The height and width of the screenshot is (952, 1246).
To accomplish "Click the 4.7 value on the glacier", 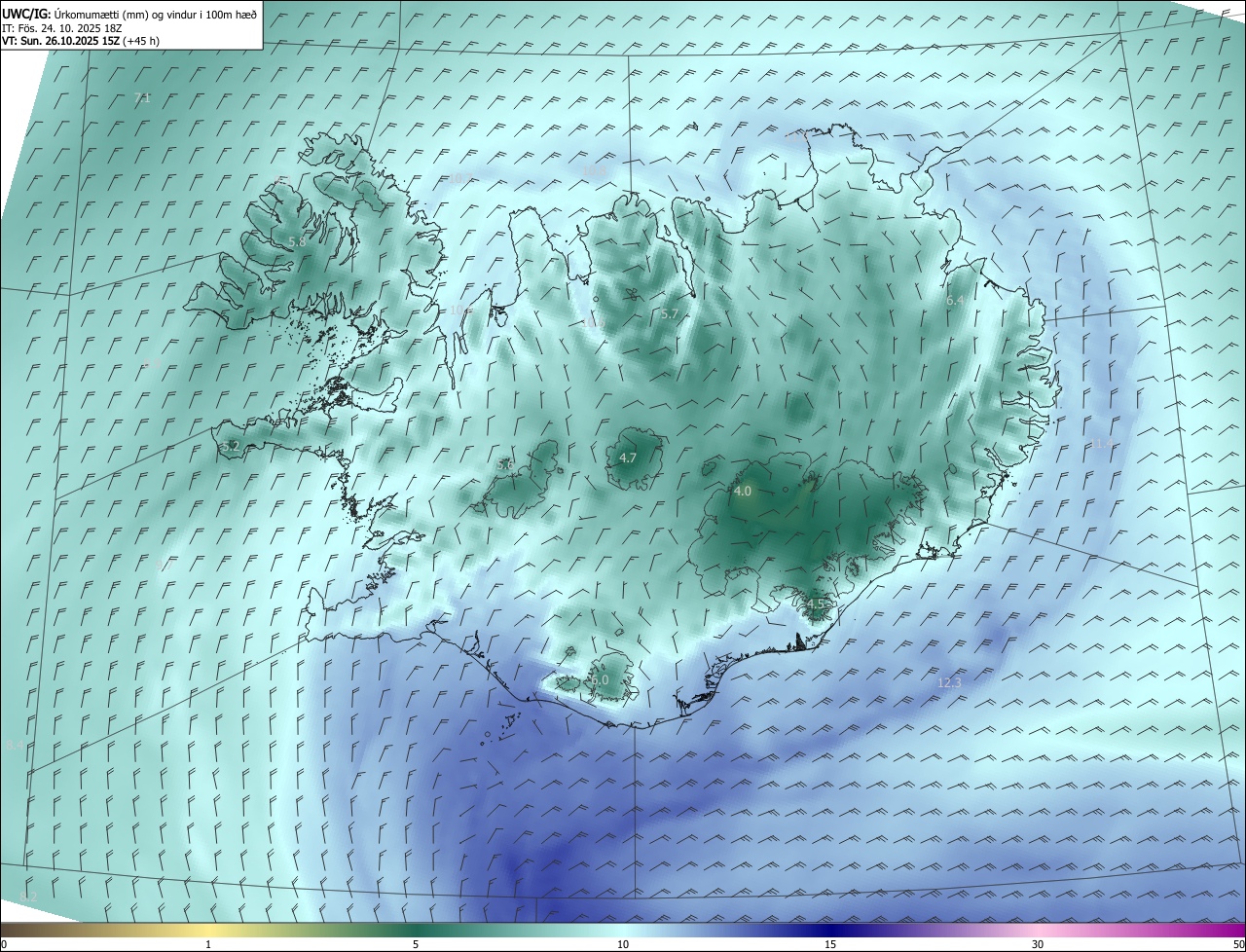I will click(x=628, y=458).
